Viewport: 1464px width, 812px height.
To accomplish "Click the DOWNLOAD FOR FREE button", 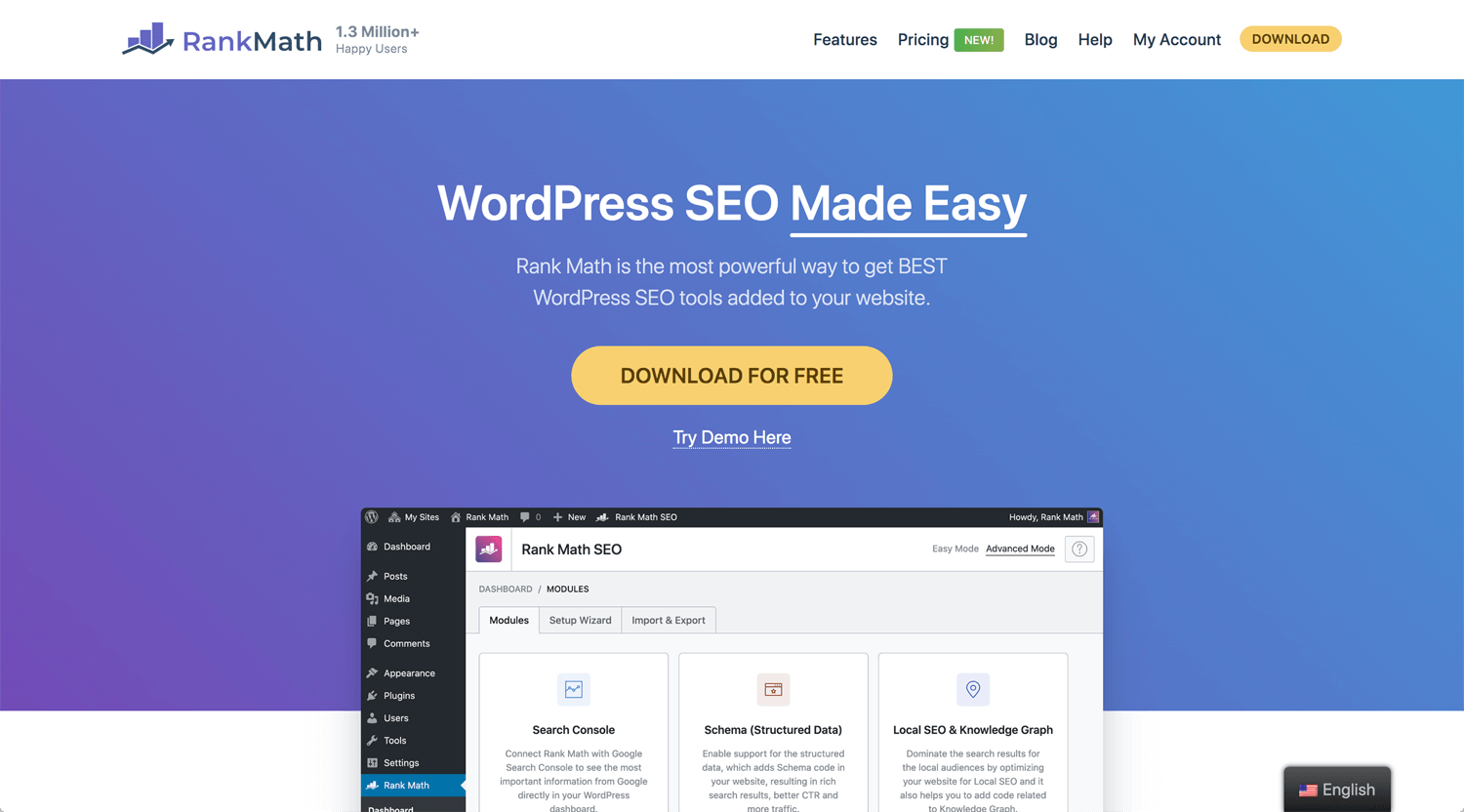I will click(732, 376).
